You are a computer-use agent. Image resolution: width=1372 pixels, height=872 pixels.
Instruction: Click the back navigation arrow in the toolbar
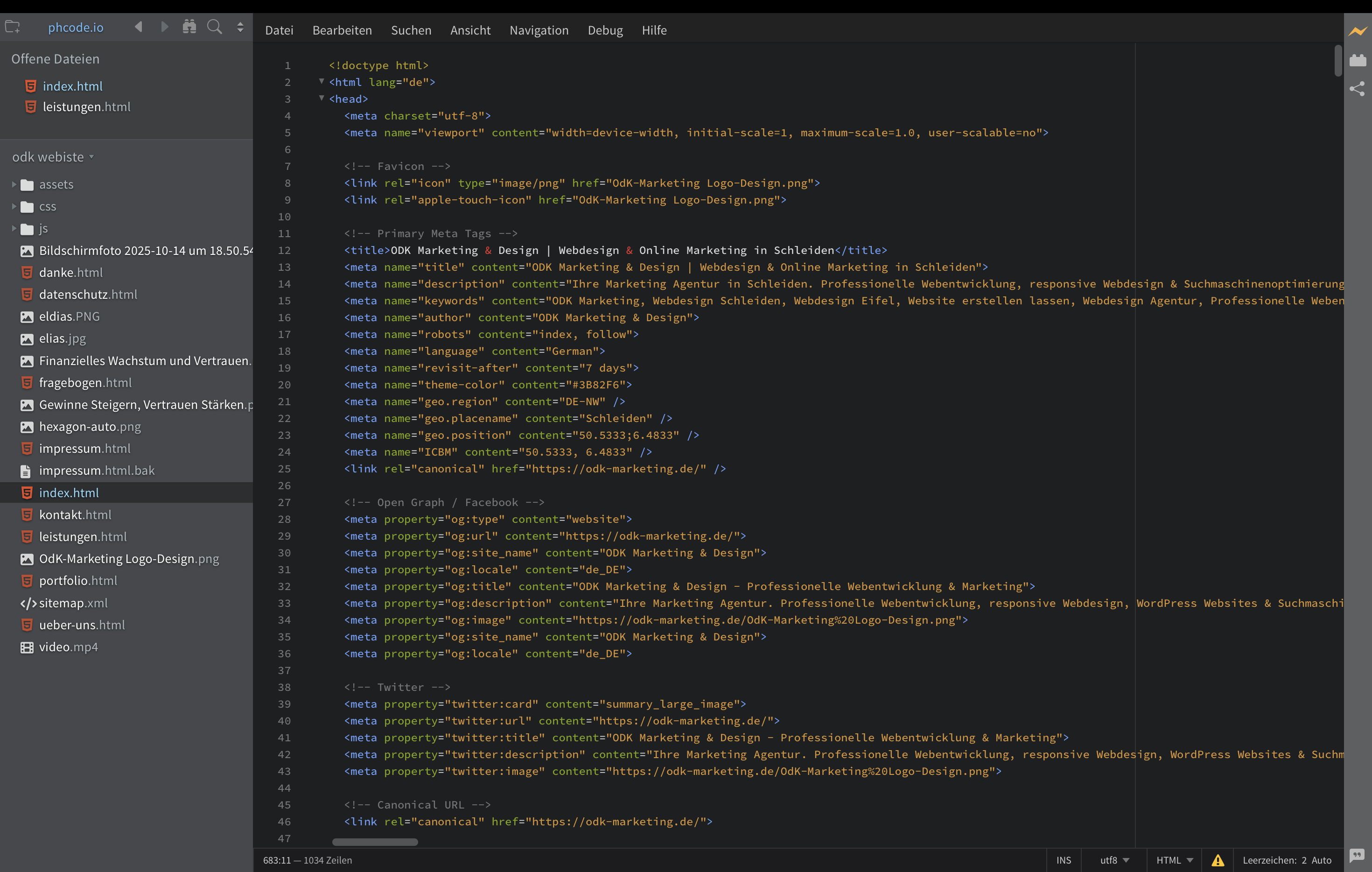(138, 27)
